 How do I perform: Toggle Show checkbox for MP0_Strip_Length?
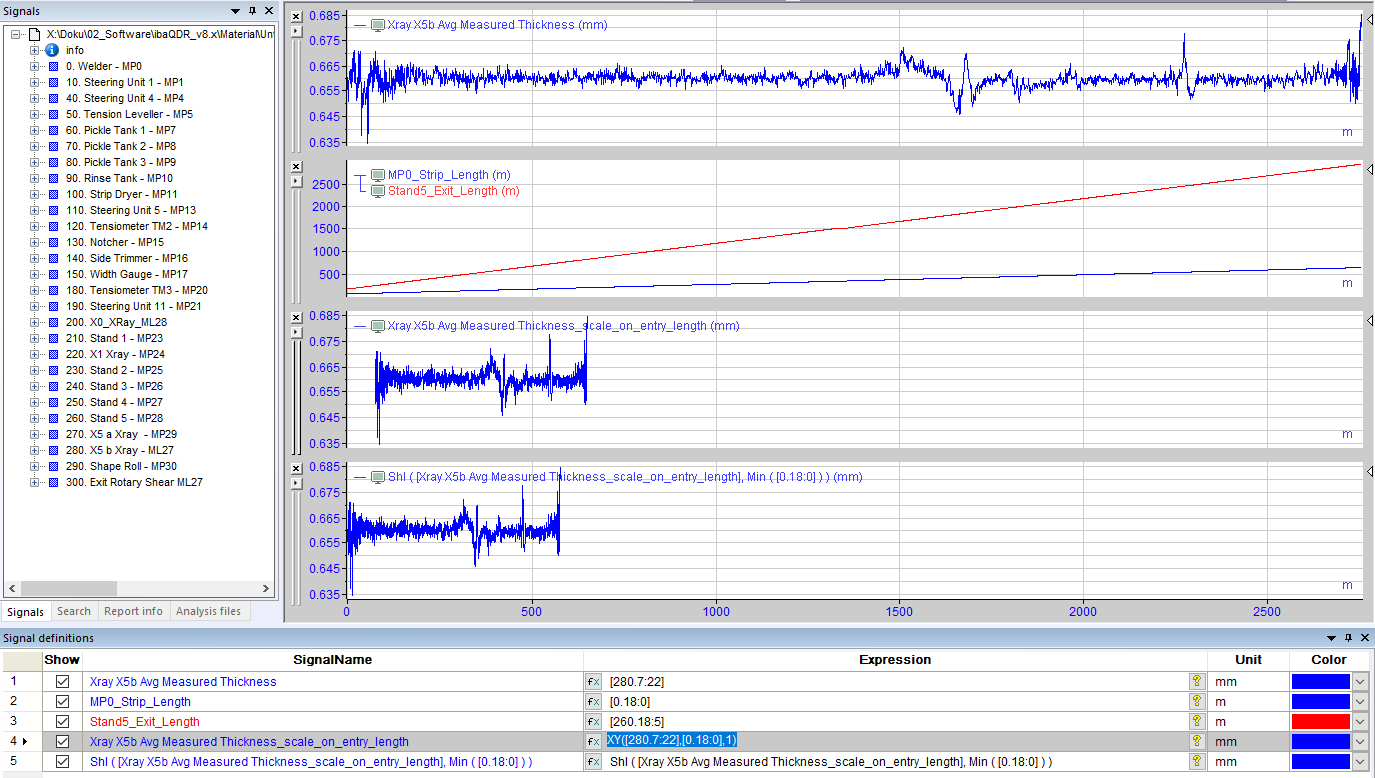[62, 702]
